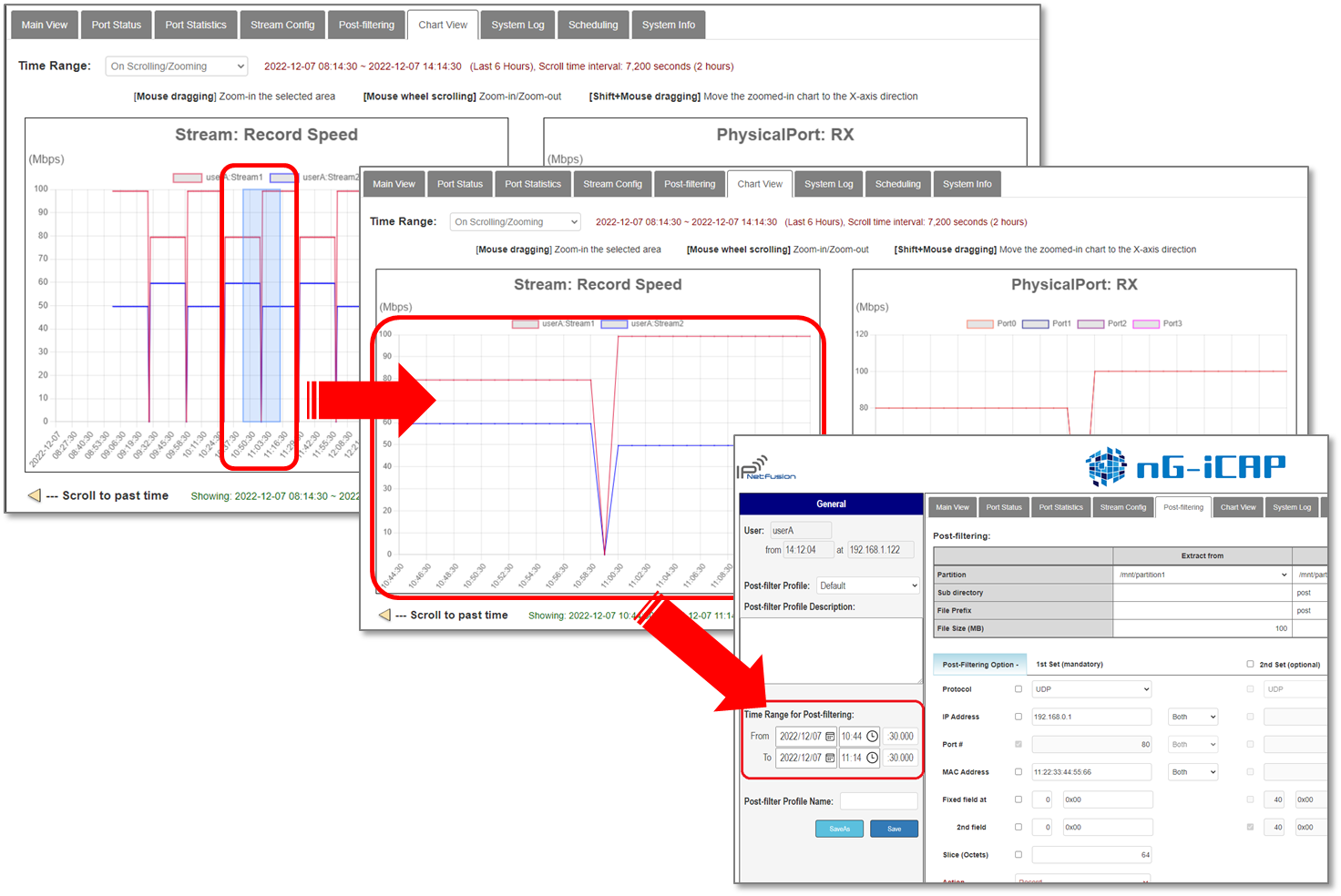The image size is (1341, 896).
Task: Tick the MAC Address checkbox in 1st Set
Action: 1019,772
